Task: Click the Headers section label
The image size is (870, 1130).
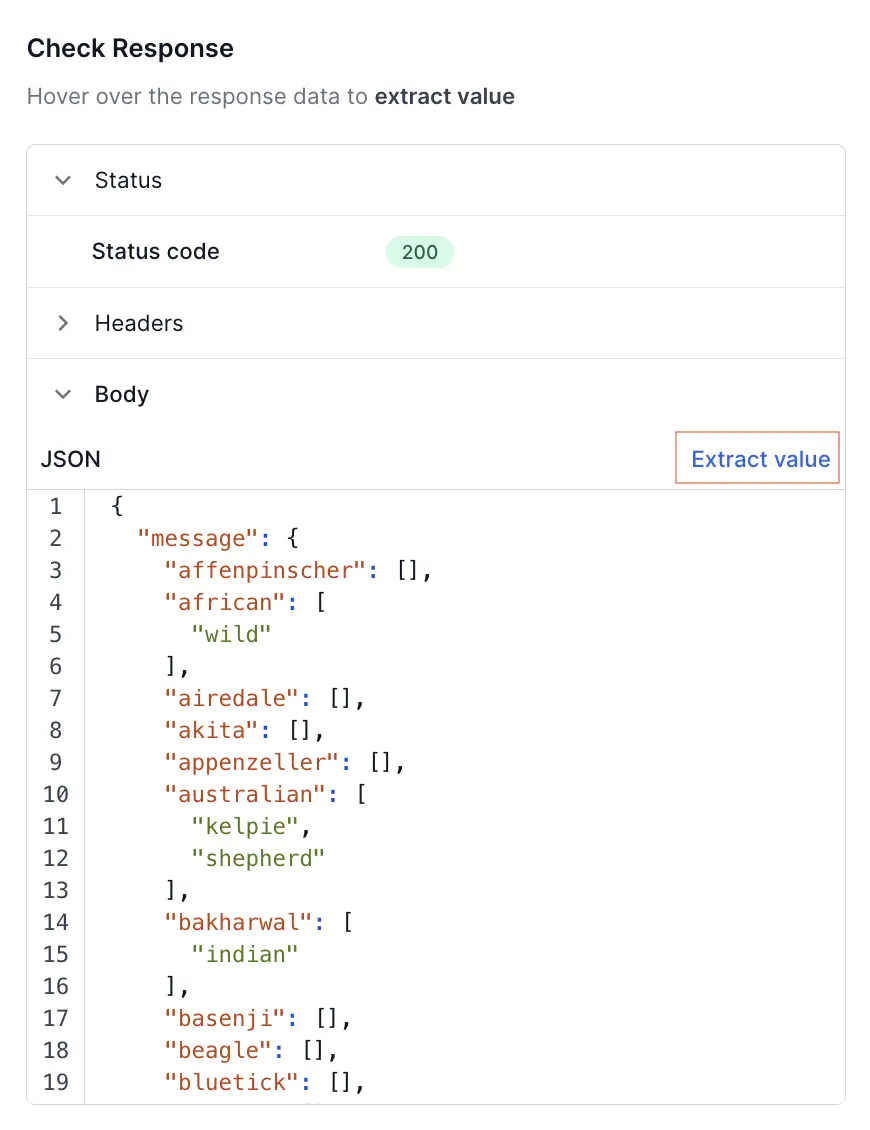Action: (139, 323)
